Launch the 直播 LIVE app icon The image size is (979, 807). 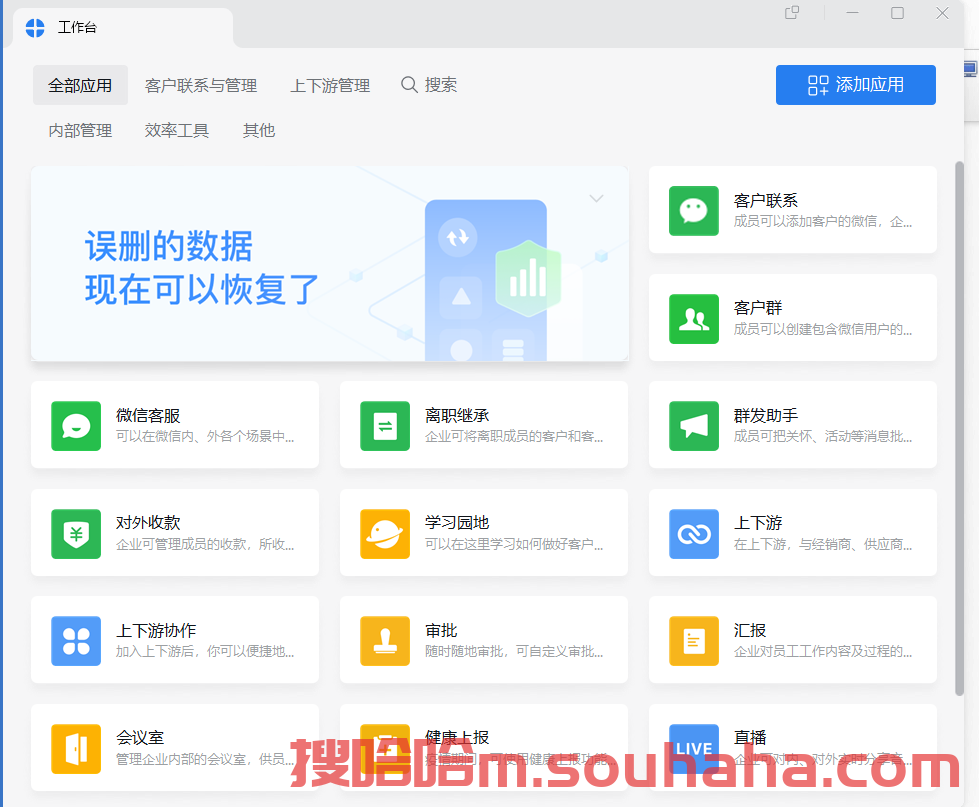694,747
